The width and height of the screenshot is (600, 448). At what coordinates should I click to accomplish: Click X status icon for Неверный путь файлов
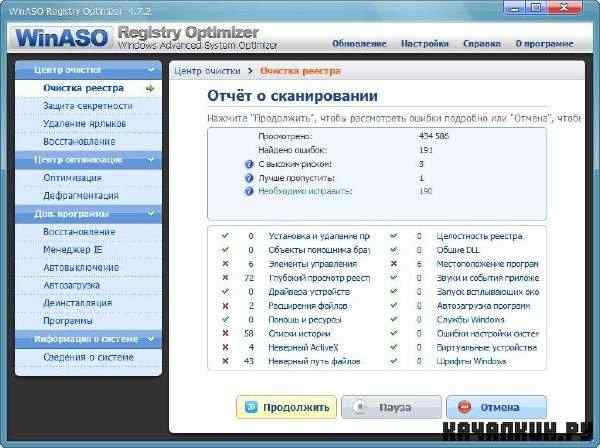pos(225,361)
